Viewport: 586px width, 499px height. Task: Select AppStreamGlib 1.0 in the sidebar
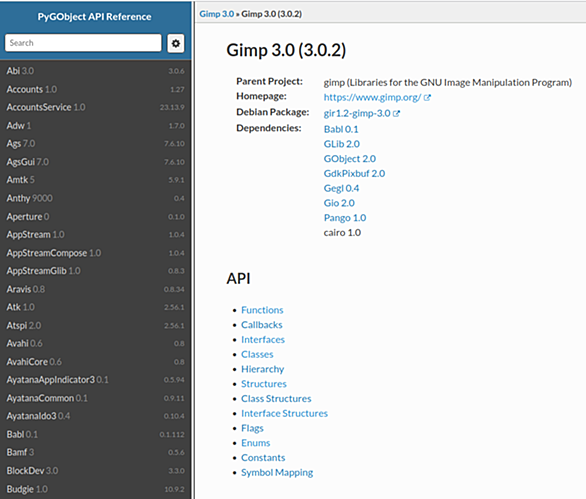95,271
